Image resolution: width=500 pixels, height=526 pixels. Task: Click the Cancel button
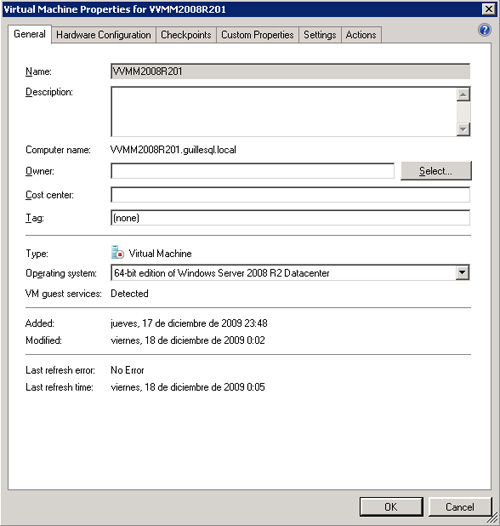tap(460, 507)
